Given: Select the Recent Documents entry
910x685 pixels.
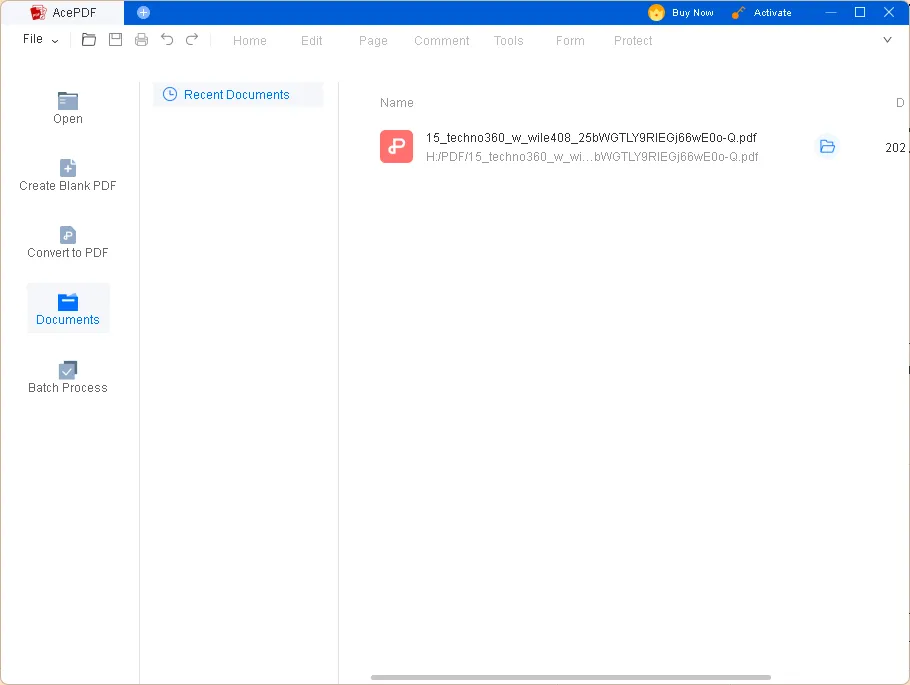Looking at the screenshot, I should click(x=237, y=94).
